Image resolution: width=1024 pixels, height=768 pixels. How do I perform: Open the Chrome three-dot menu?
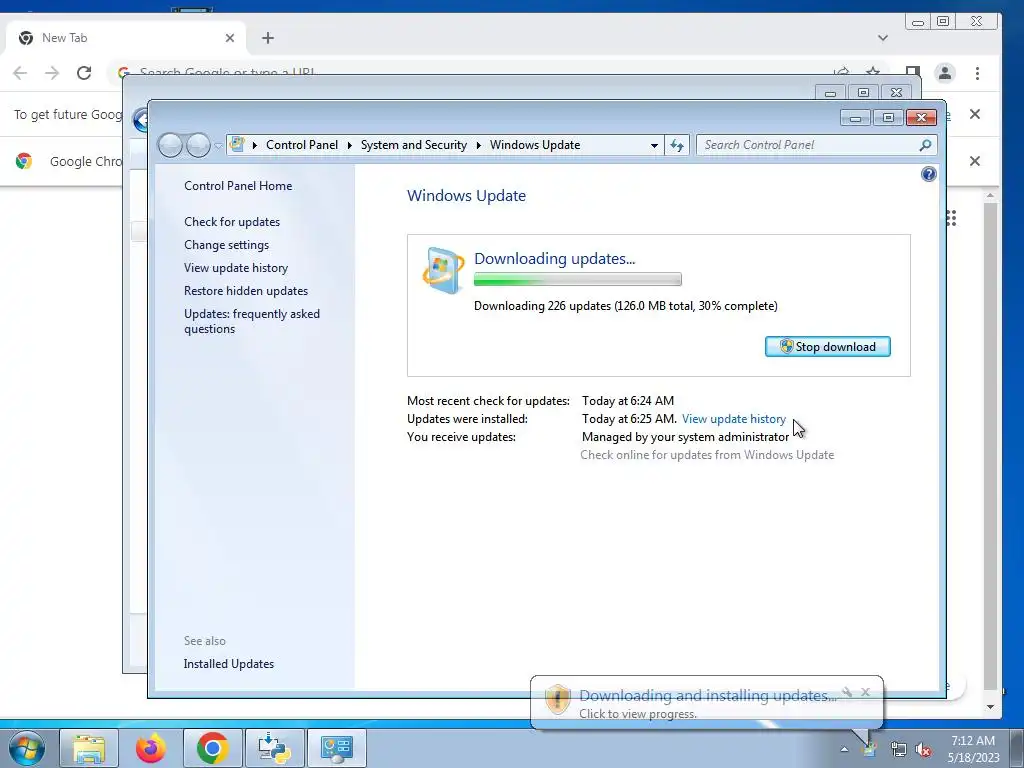point(978,73)
